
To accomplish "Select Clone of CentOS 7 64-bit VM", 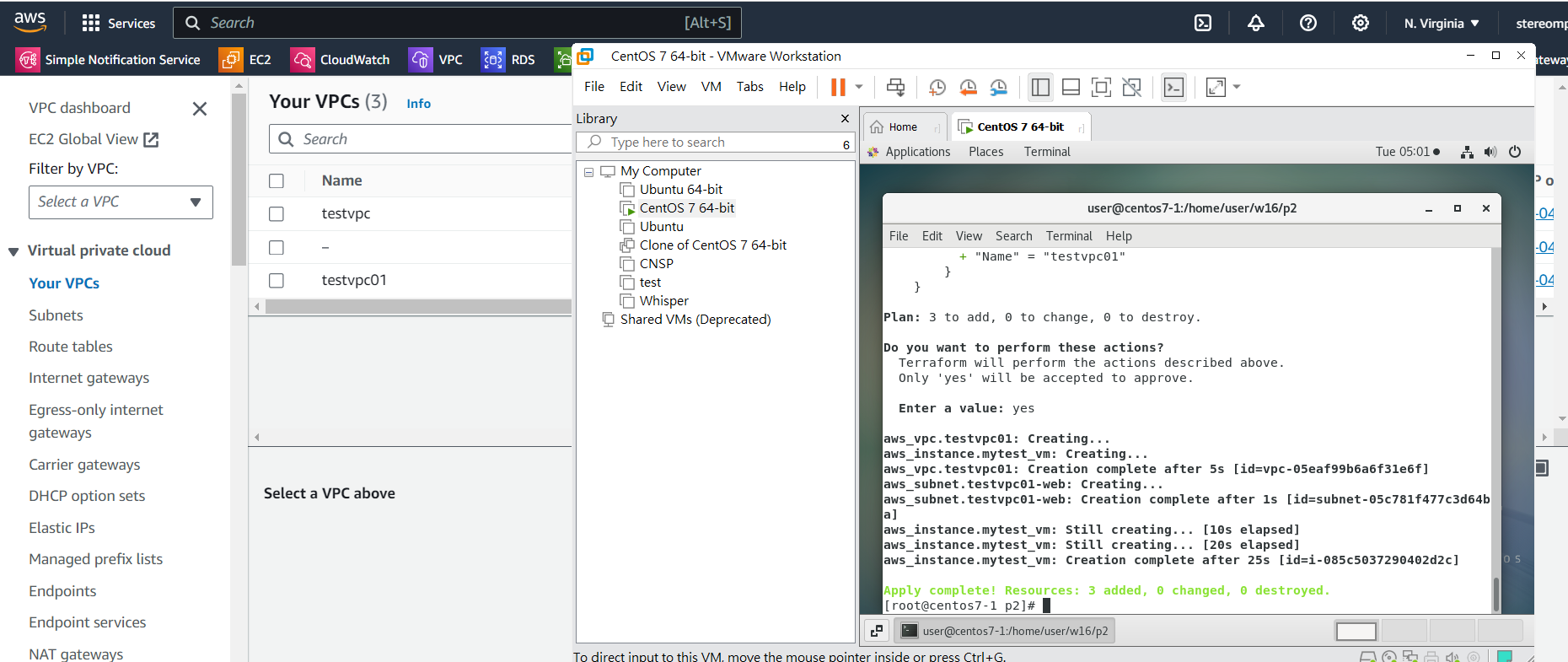I will click(712, 245).
